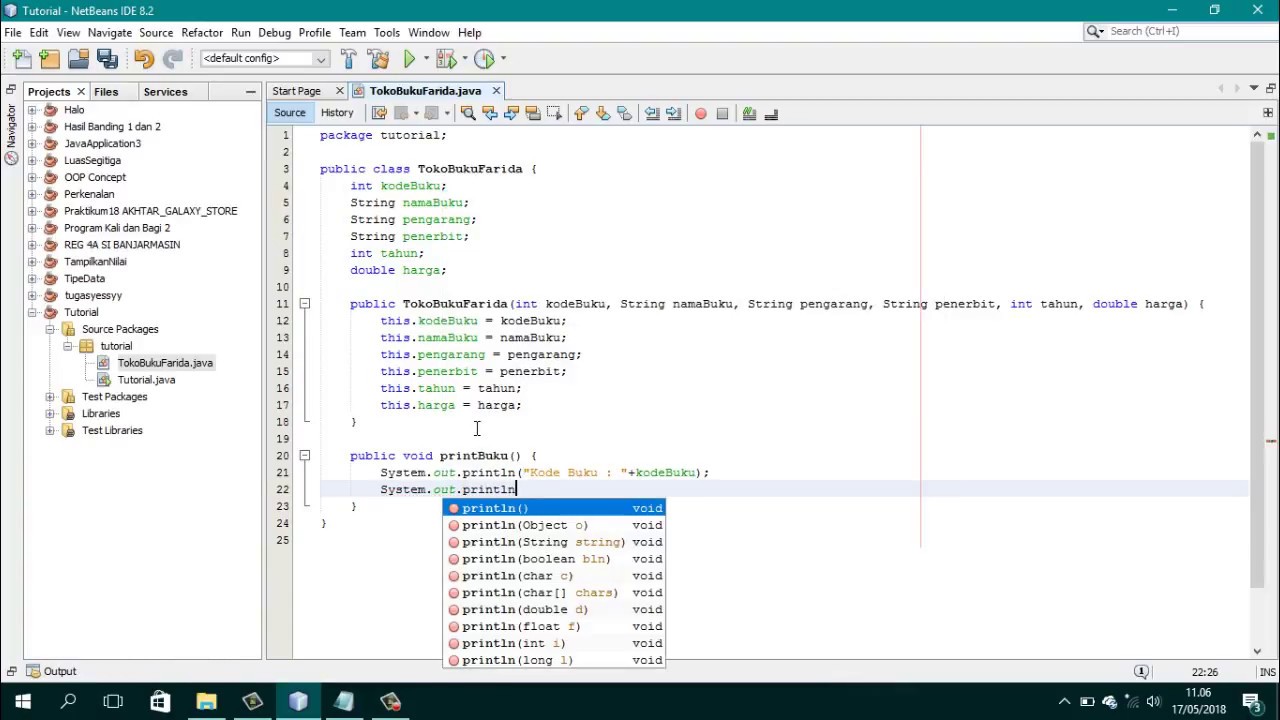This screenshot has width=1280, height=720.
Task: Collapse the Tutorial project node
Action: pyautogui.click(x=32, y=312)
